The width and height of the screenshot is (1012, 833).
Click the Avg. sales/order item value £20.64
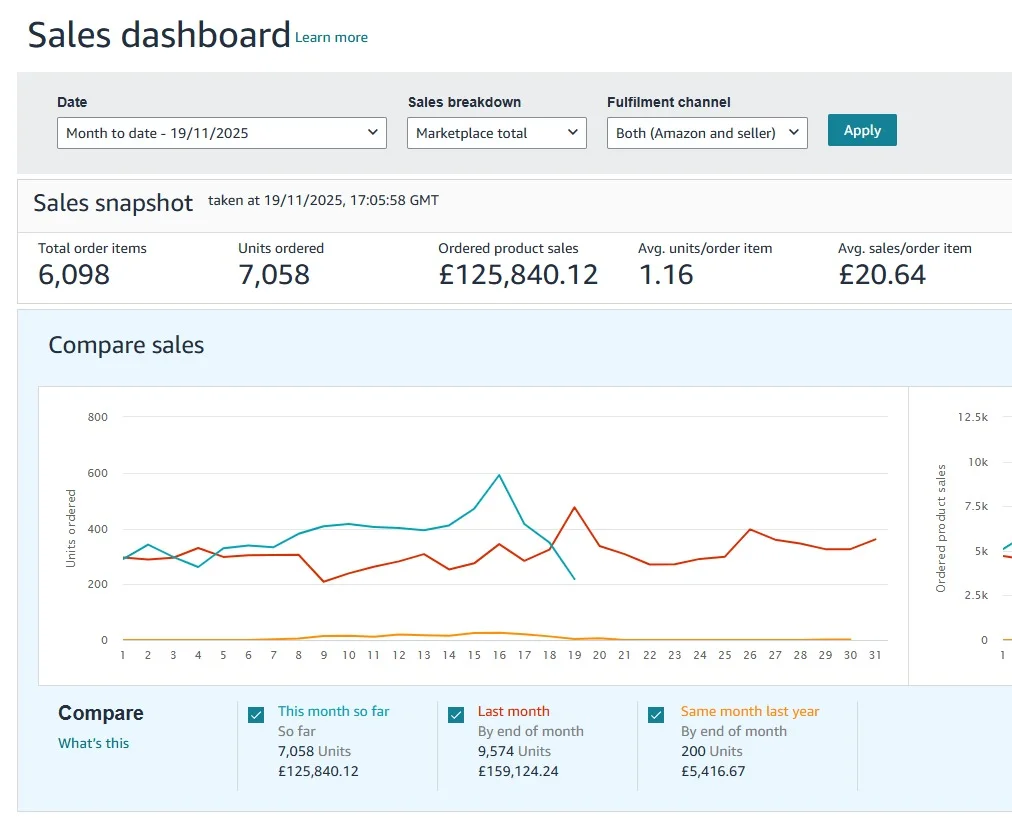point(882,275)
